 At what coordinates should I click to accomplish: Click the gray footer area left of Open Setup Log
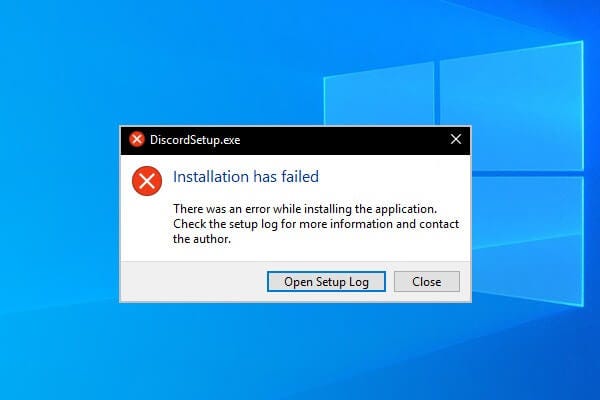coord(193,282)
